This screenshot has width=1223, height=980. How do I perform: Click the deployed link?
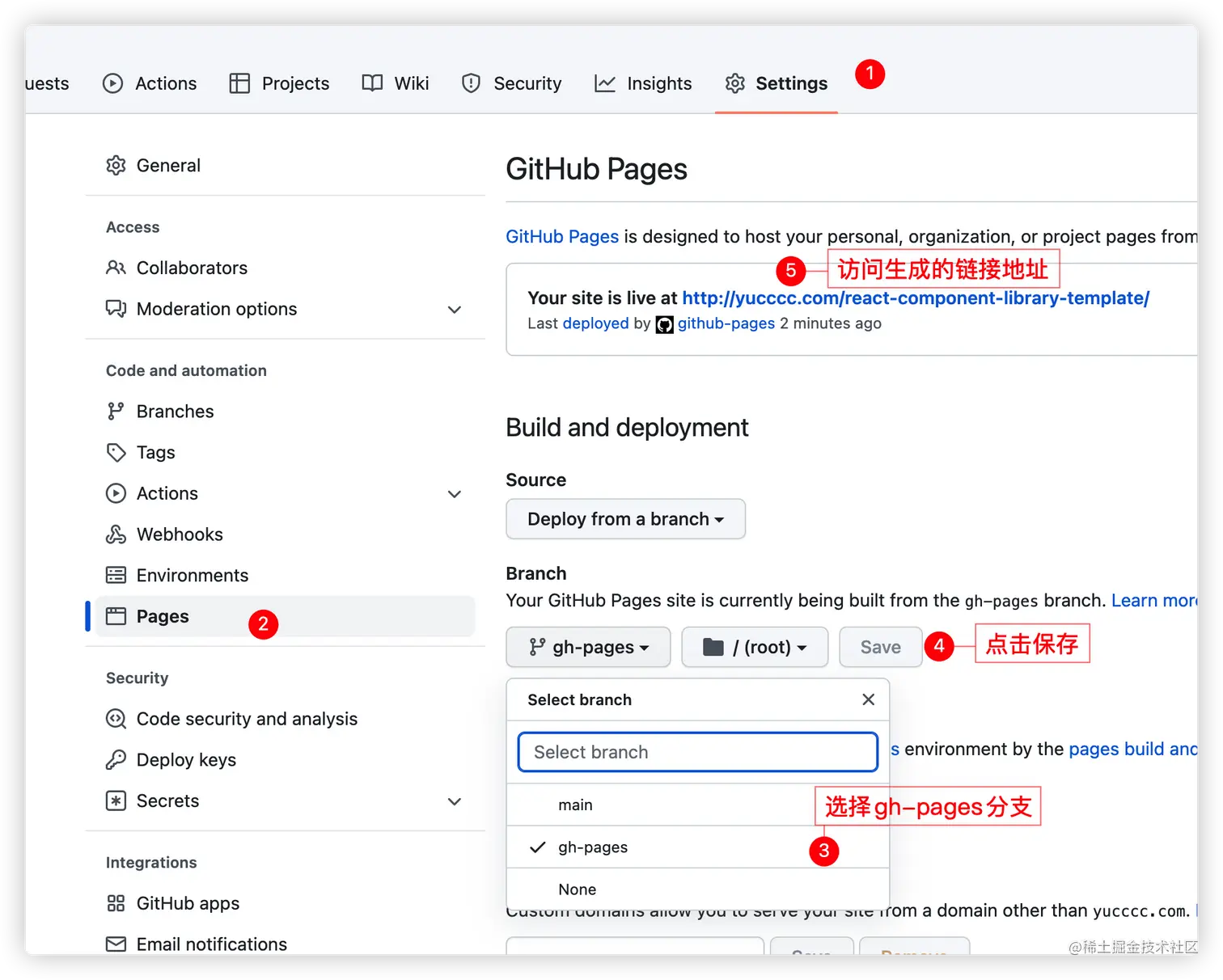(596, 323)
